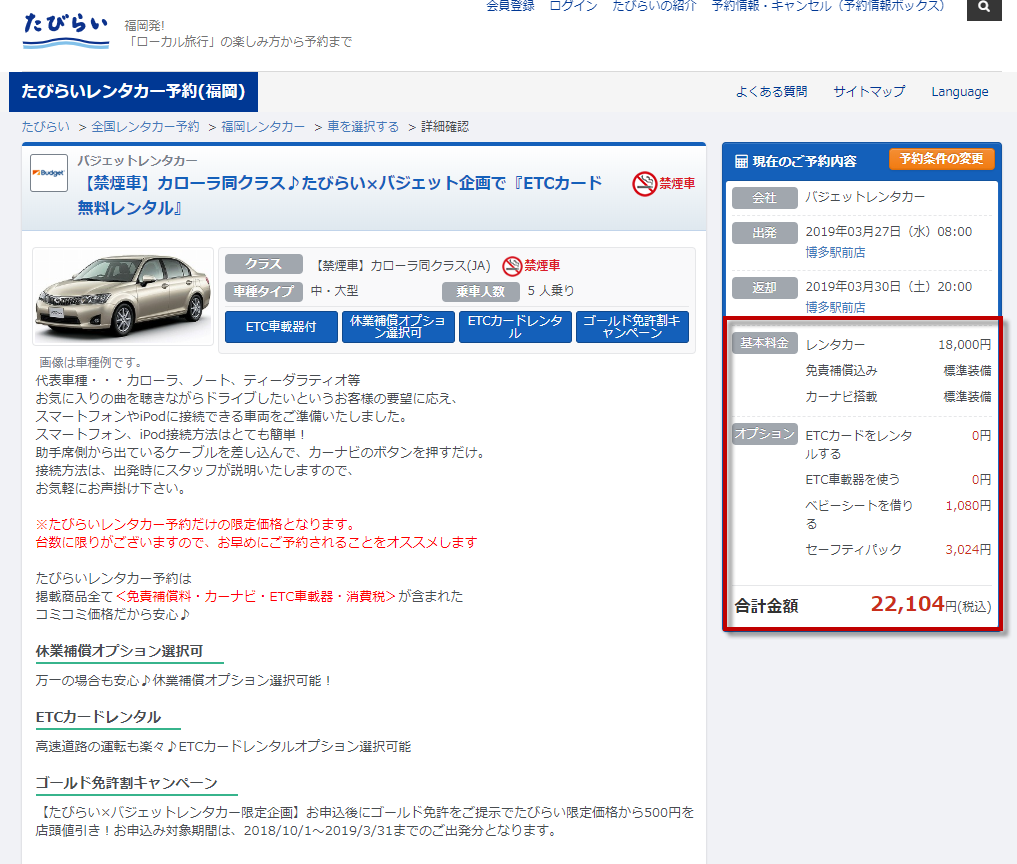Click the 予約条件の変更 button
This screenshot has height=864, width=1017.
click(942, 159)
